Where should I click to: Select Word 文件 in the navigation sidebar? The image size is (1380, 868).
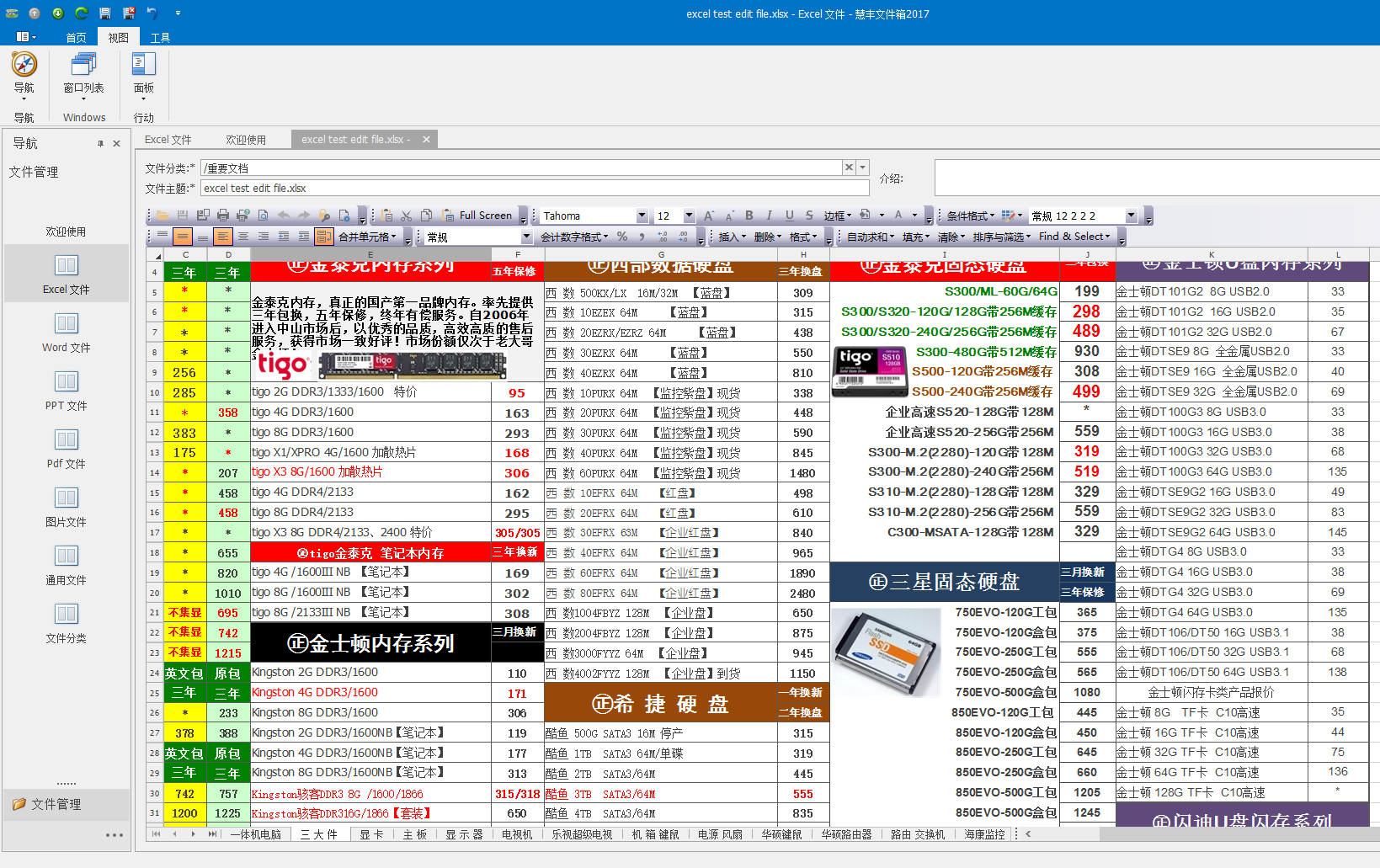tap(67, 333)
